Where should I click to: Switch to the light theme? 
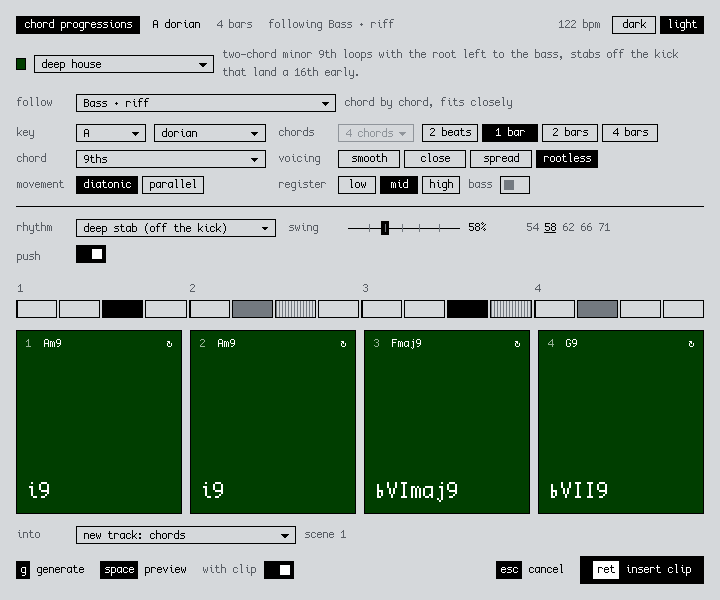[x=682, y=25]
